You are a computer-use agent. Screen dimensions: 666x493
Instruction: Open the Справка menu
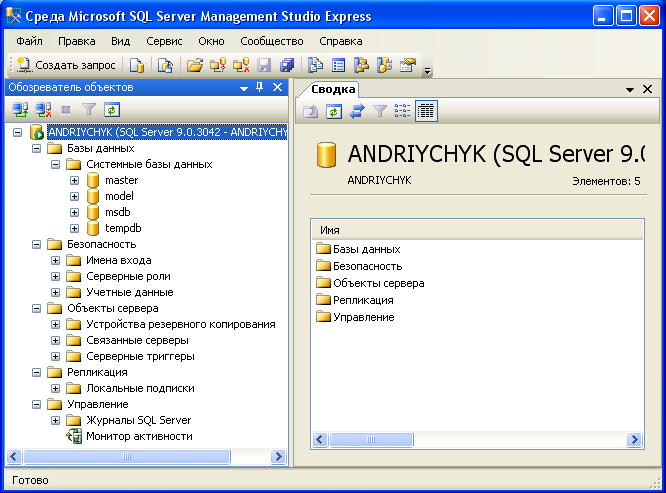(x=341, y=41)
